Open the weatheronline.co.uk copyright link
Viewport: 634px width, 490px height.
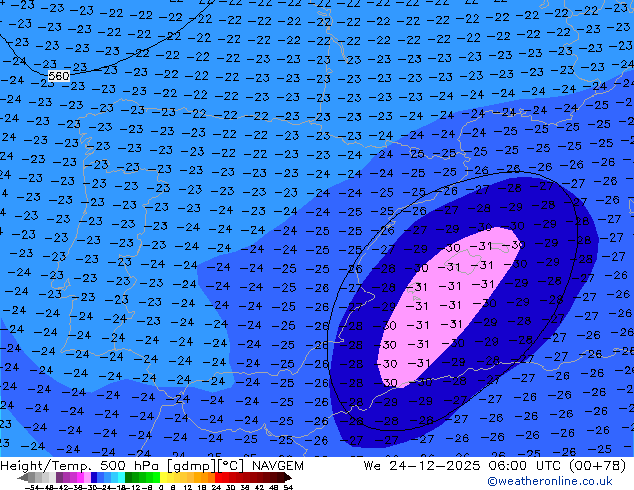pyautogui.click(x=550, y=481)
